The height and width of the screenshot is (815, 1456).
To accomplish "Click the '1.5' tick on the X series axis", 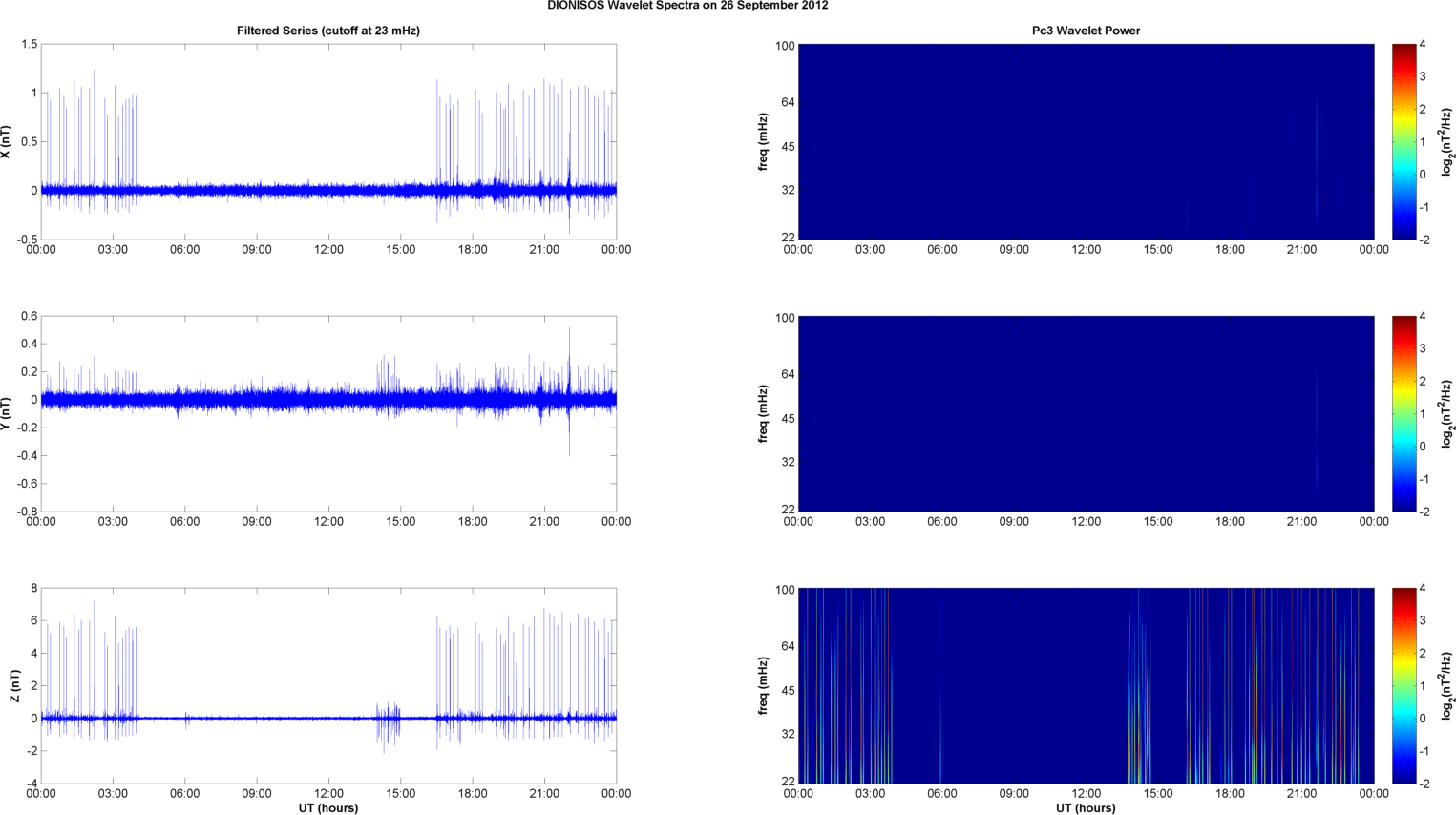I will pos(29,45).
